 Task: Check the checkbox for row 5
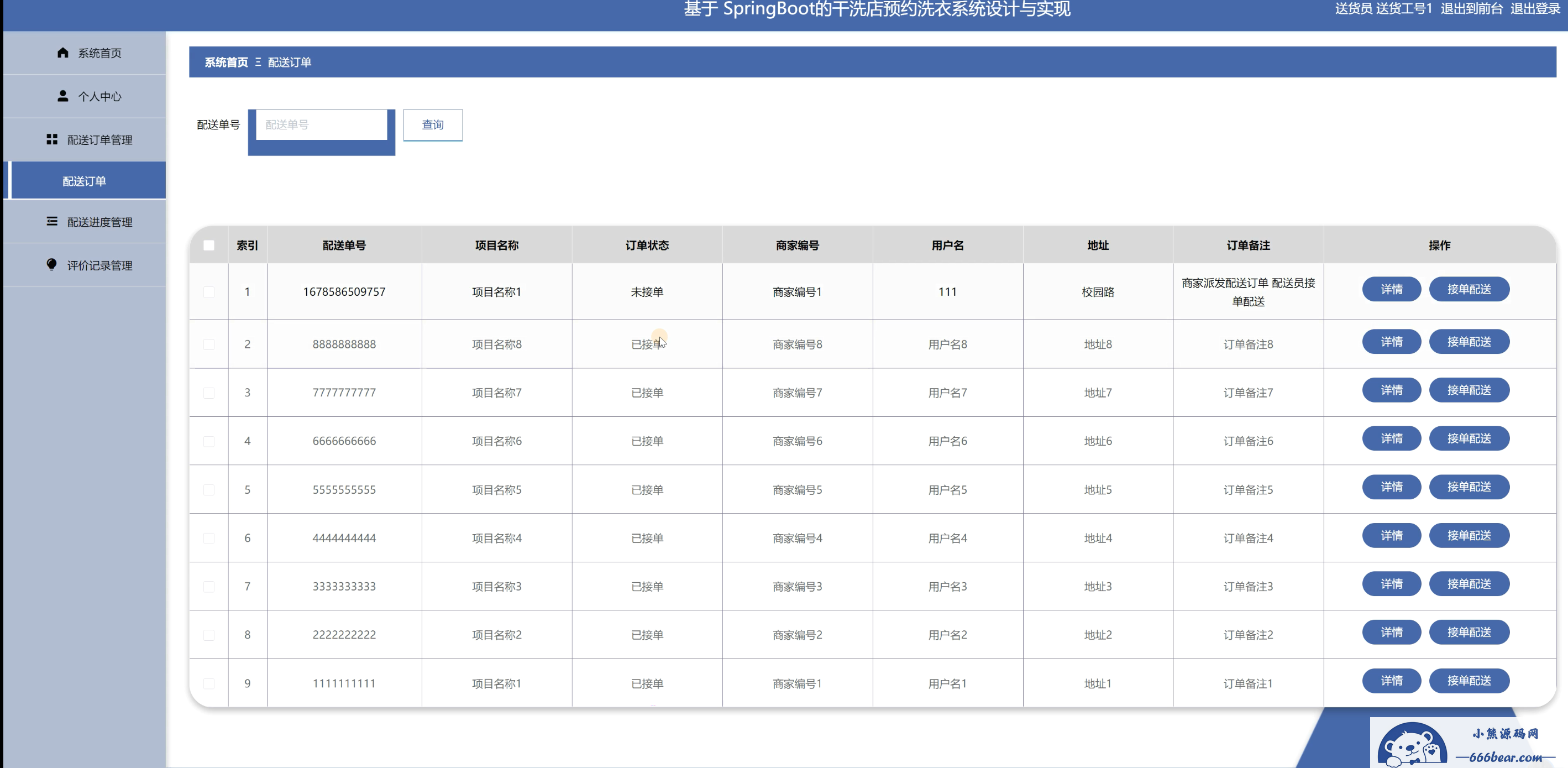(209, 490)
